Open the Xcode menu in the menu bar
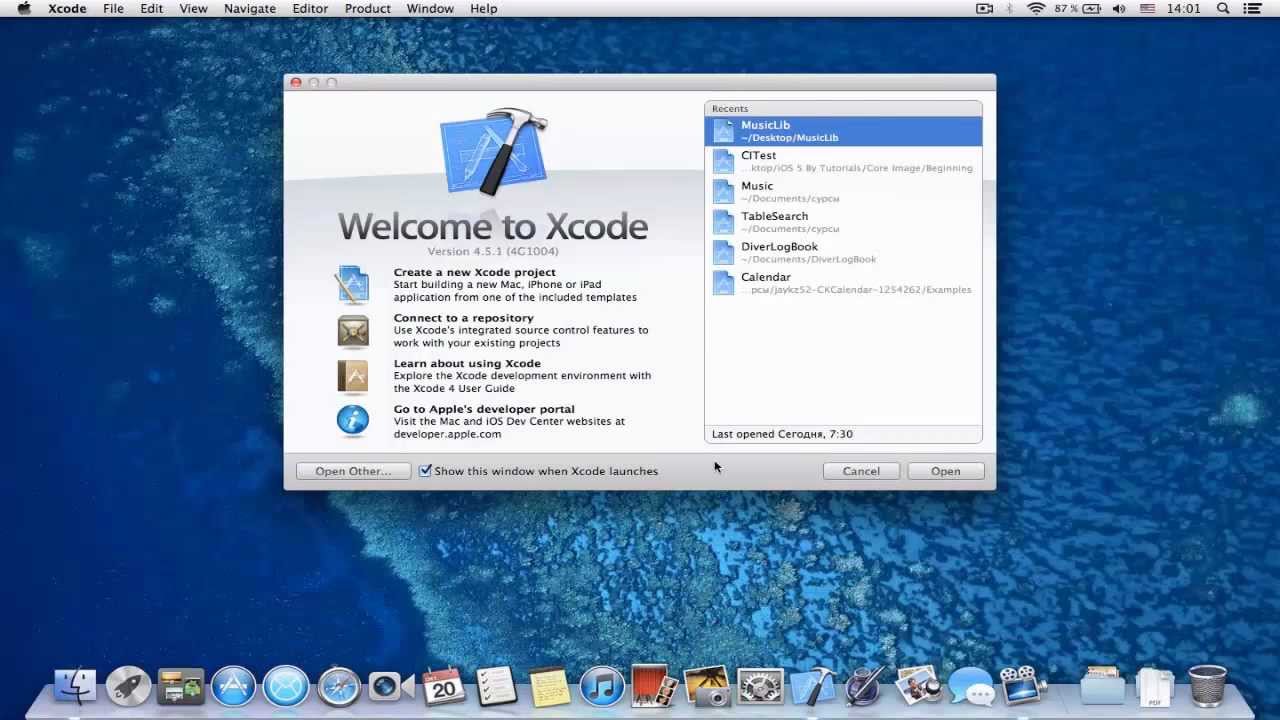This screenshot has height=720, width=1280. [x=68, y=8]
